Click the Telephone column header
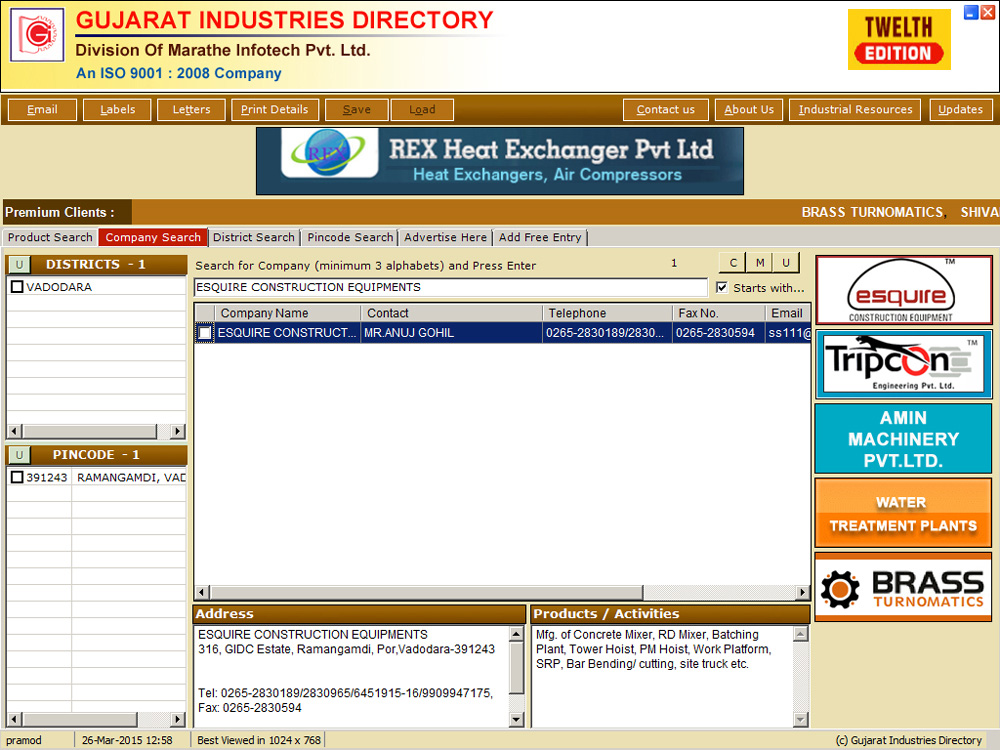The width and height of the screenshot is (1000, 750). [608, 313]
